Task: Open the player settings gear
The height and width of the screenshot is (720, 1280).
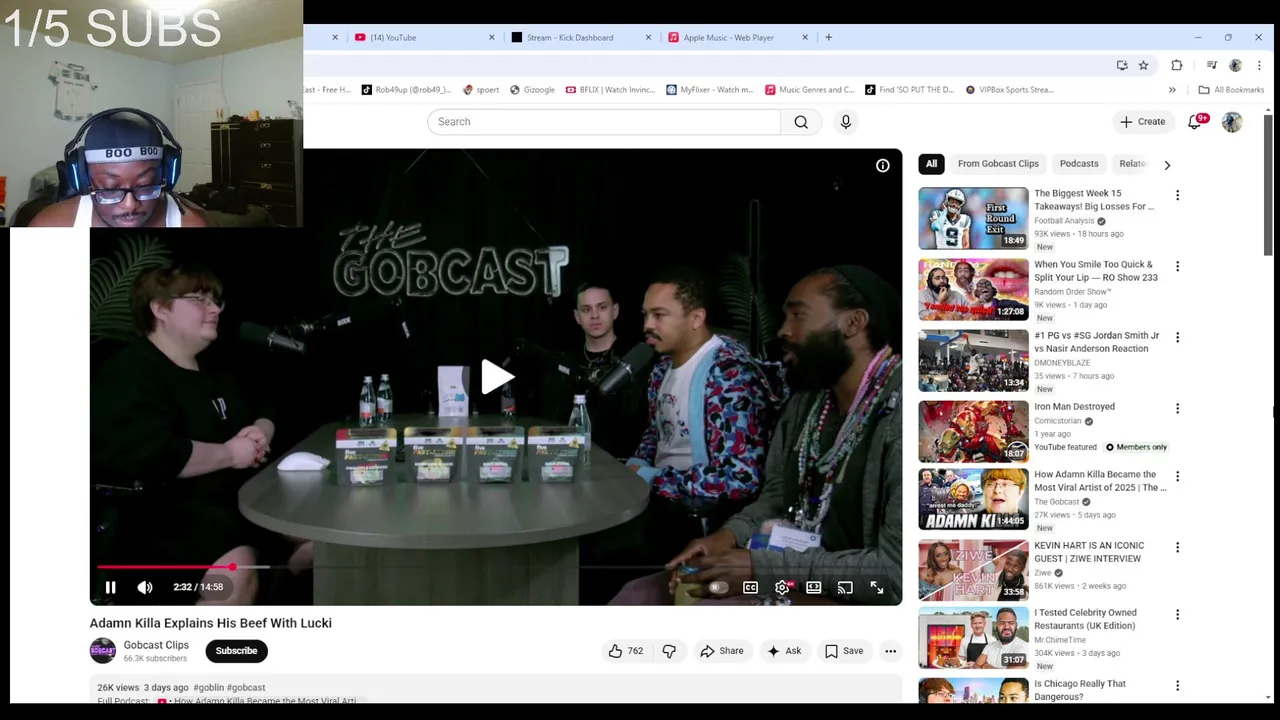Action: tap(782, 588)
